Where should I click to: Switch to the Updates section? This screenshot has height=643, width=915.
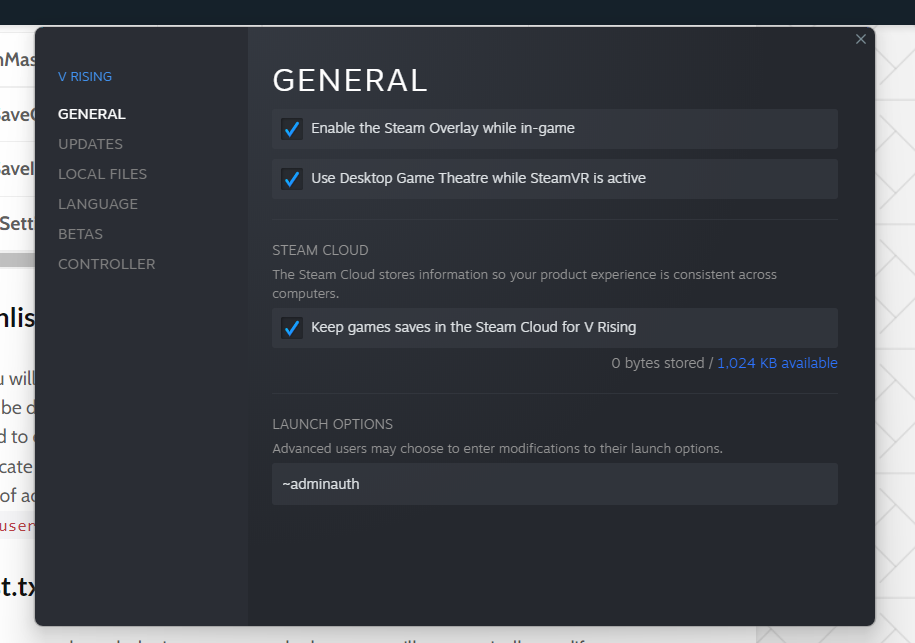90,144
